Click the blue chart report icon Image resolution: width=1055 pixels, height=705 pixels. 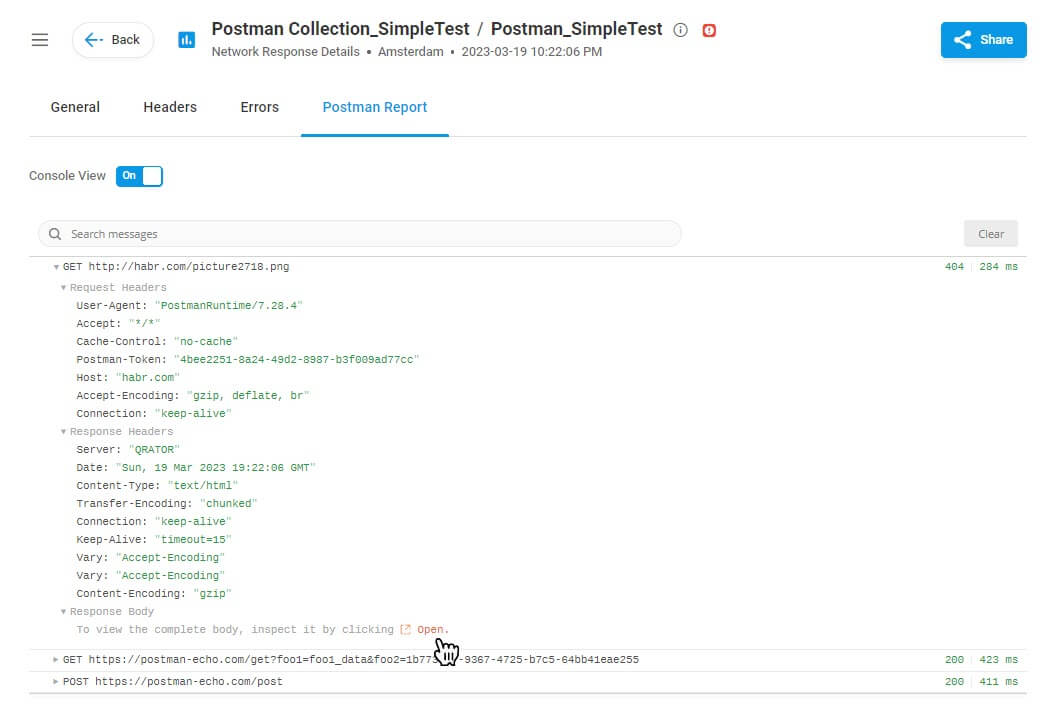186,40
